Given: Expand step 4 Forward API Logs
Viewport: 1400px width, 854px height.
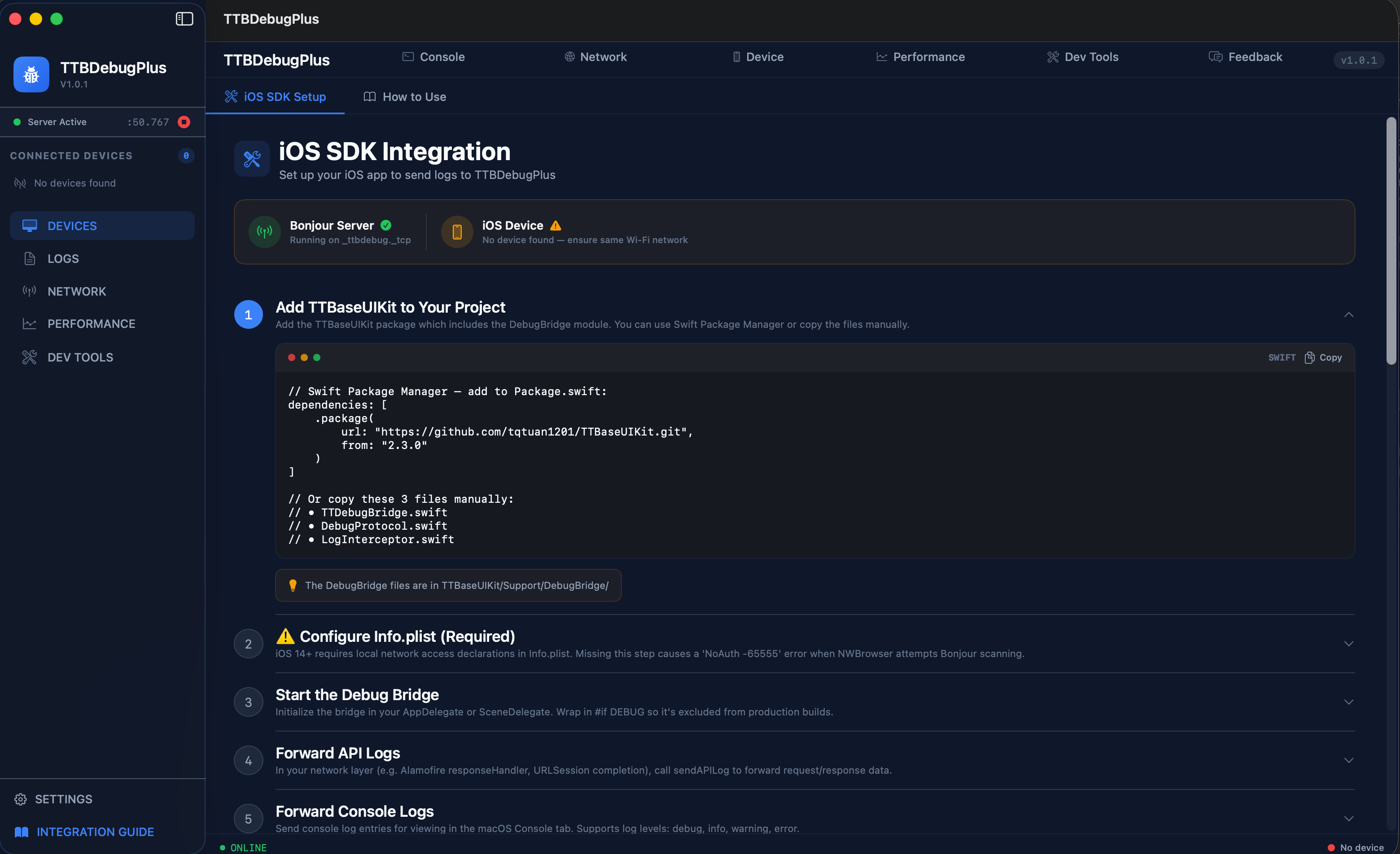Looking at the screenshot, I should point(1348,760).
